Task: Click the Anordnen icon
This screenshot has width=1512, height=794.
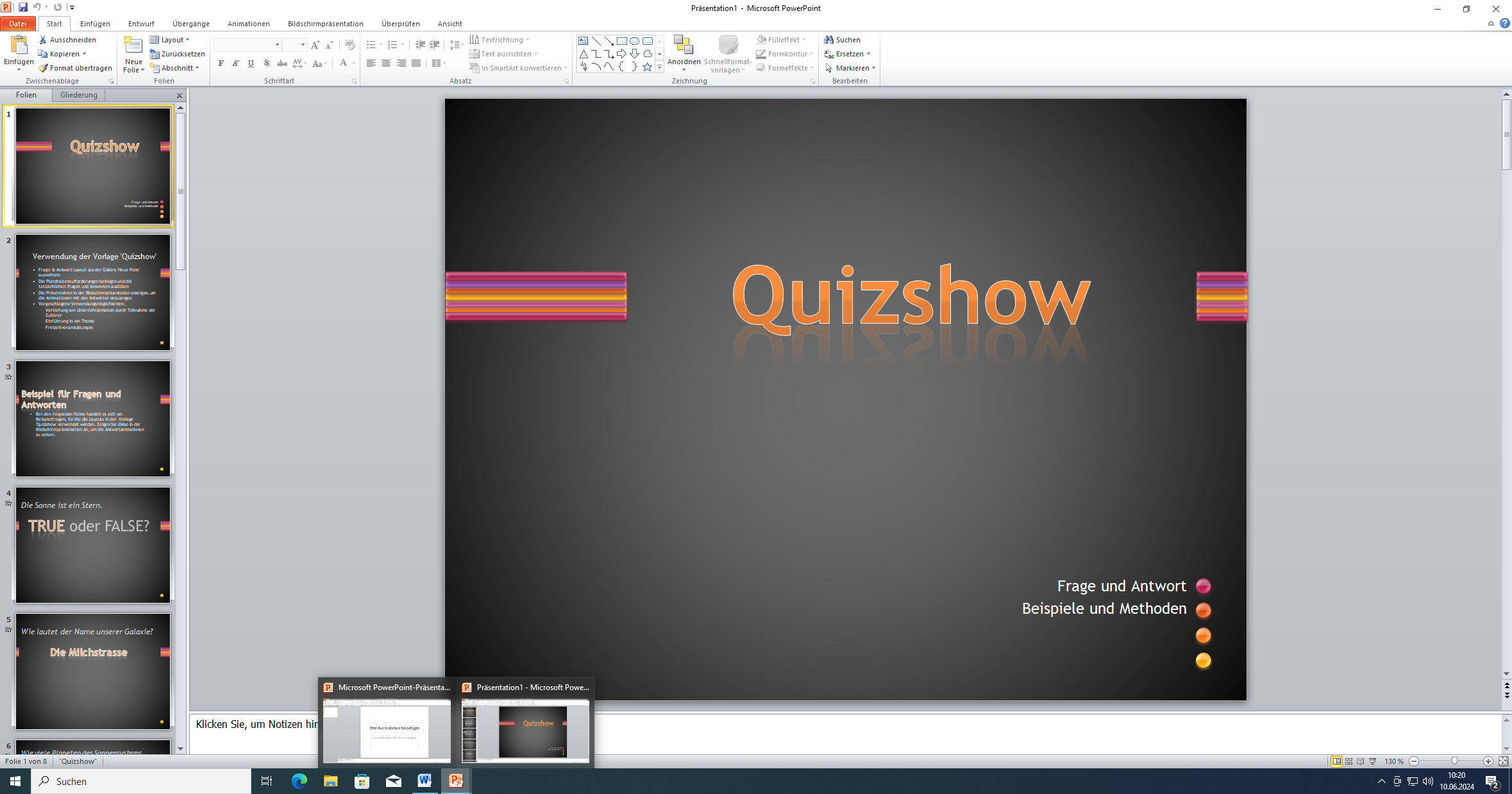Action: 684,46
